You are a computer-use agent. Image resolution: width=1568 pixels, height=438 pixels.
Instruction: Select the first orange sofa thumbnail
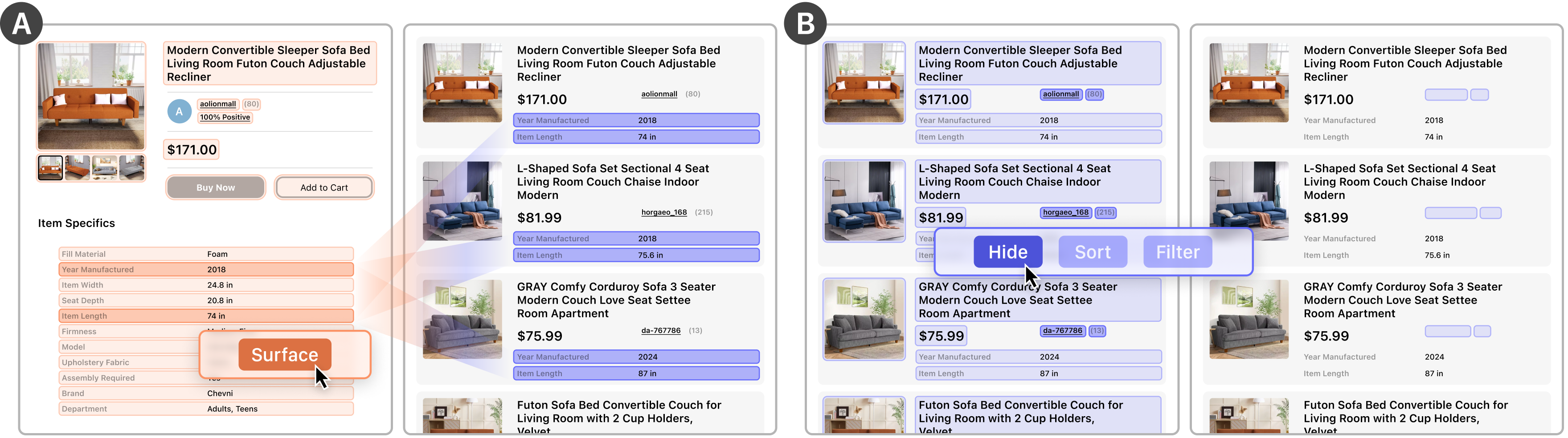[x=50, y=167]
